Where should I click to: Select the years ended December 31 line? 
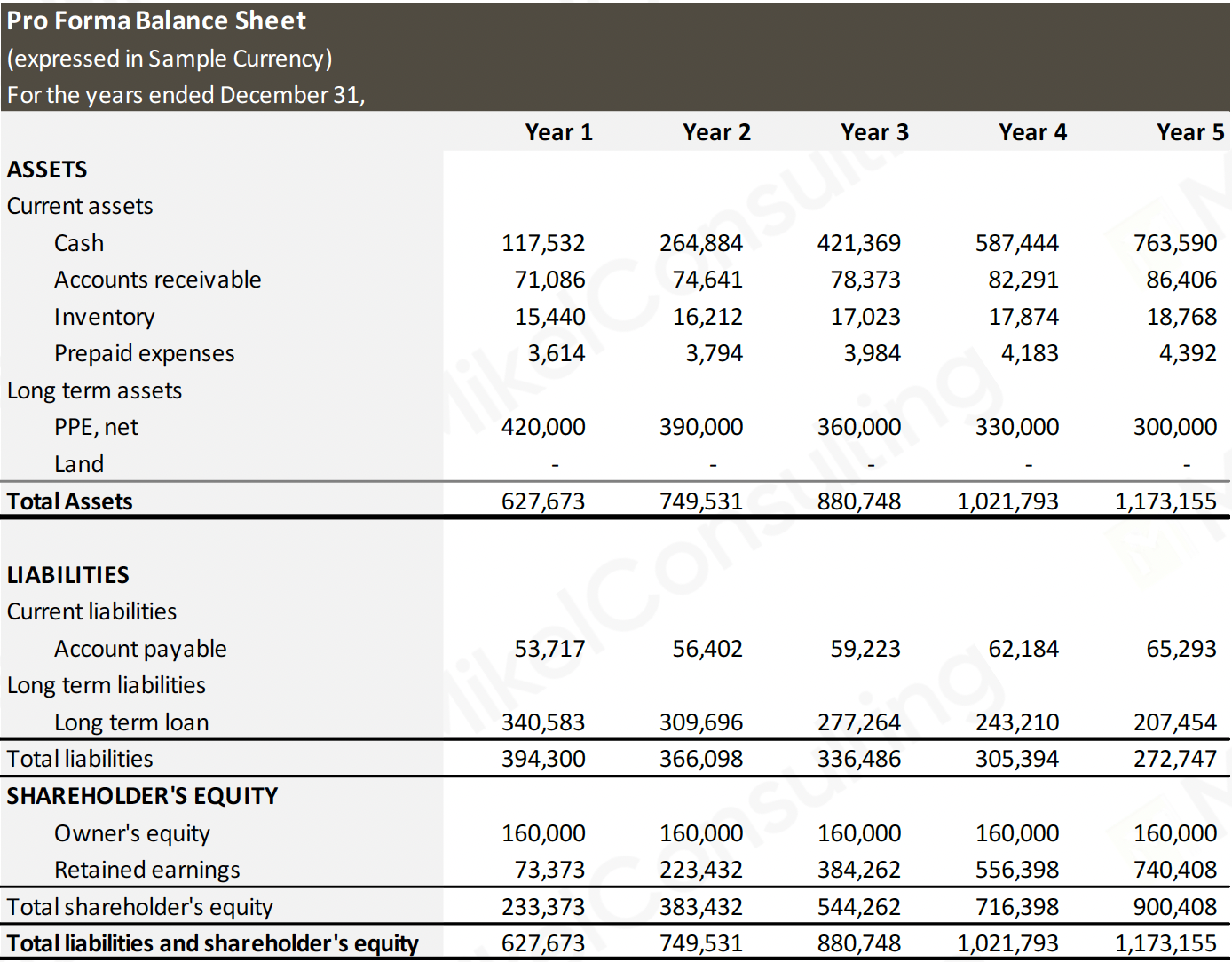(x=186, y=95)
